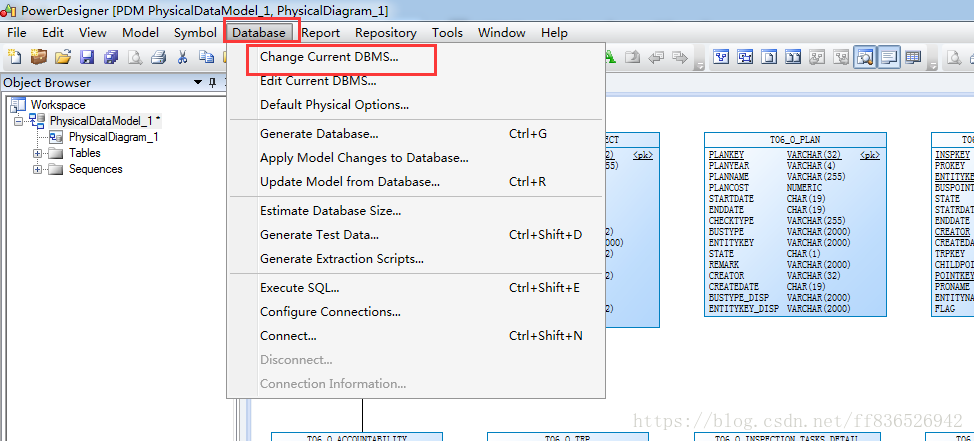Choose Generate Database...
This screenshot has height=441, width=974.
coord(416,134)
